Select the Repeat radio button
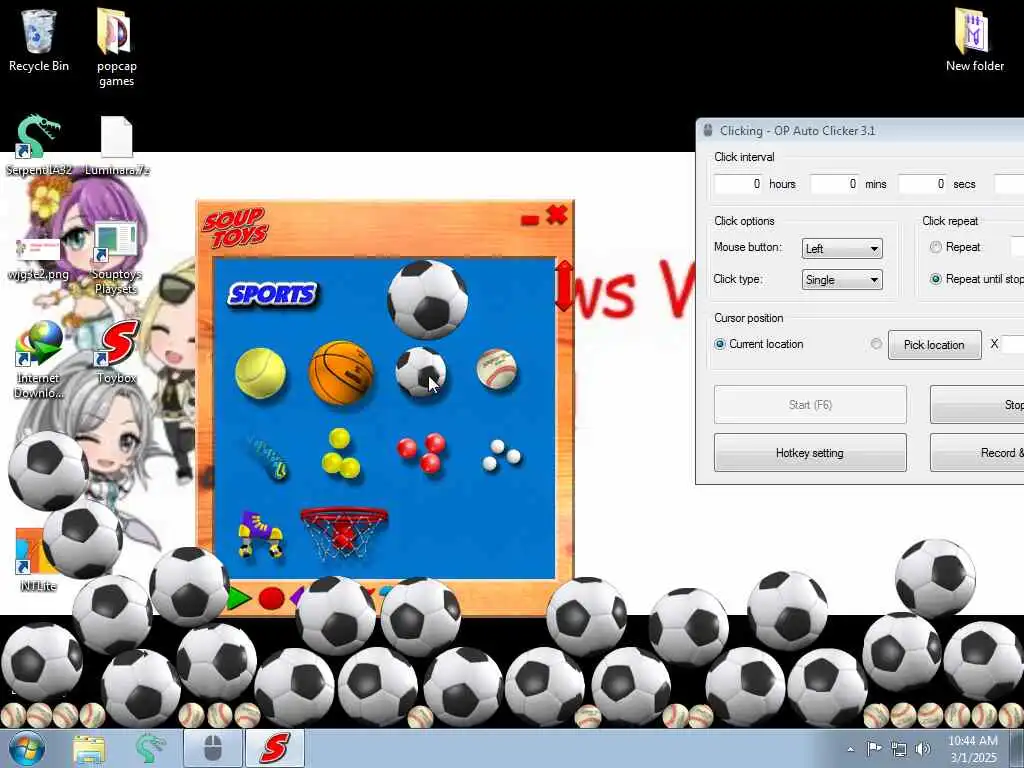The height and width of the screenshot is (768, 1024). point(935,247)
